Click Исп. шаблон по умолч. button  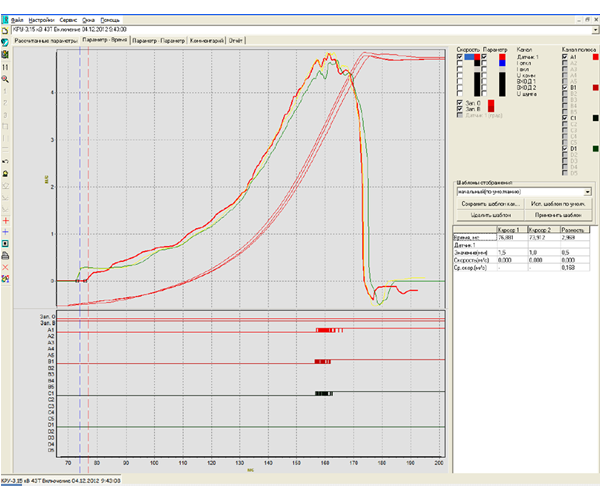558,204
